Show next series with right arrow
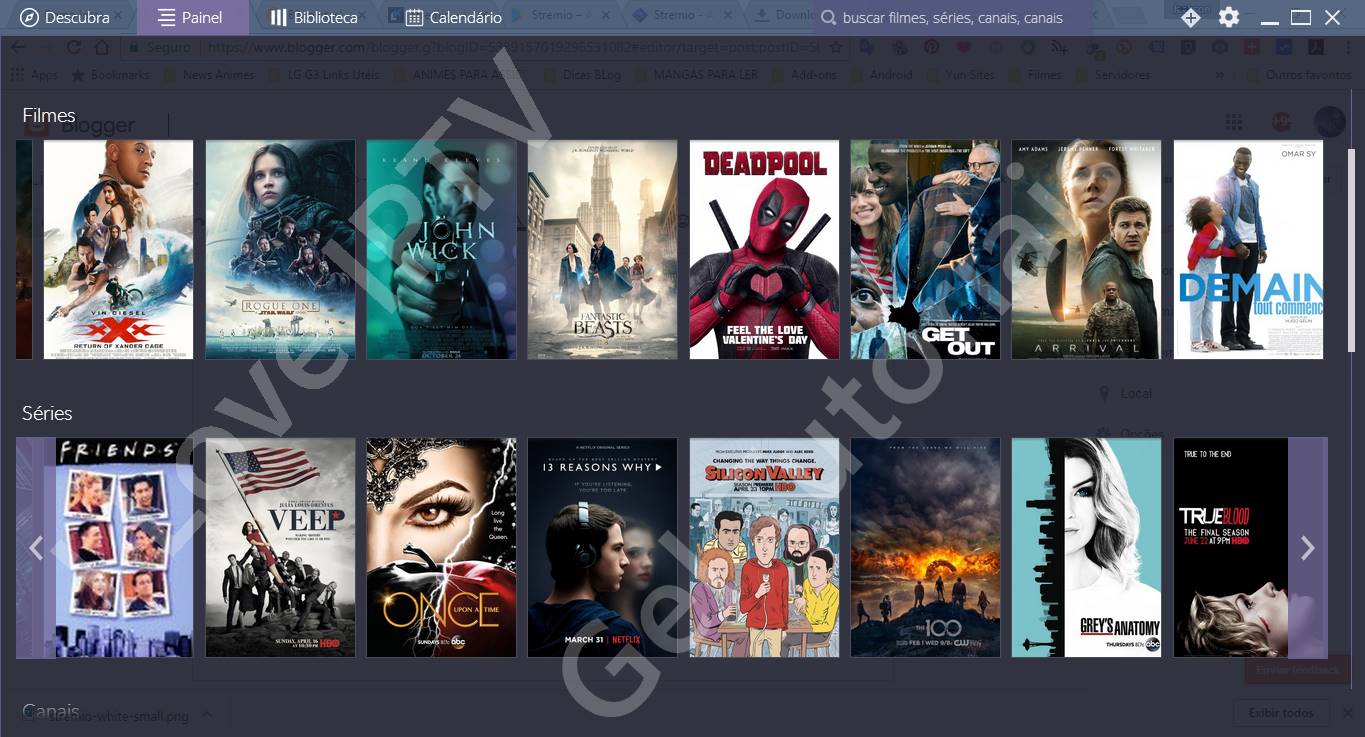The height and width of the screenshot is (737, 1365). 1307,547
